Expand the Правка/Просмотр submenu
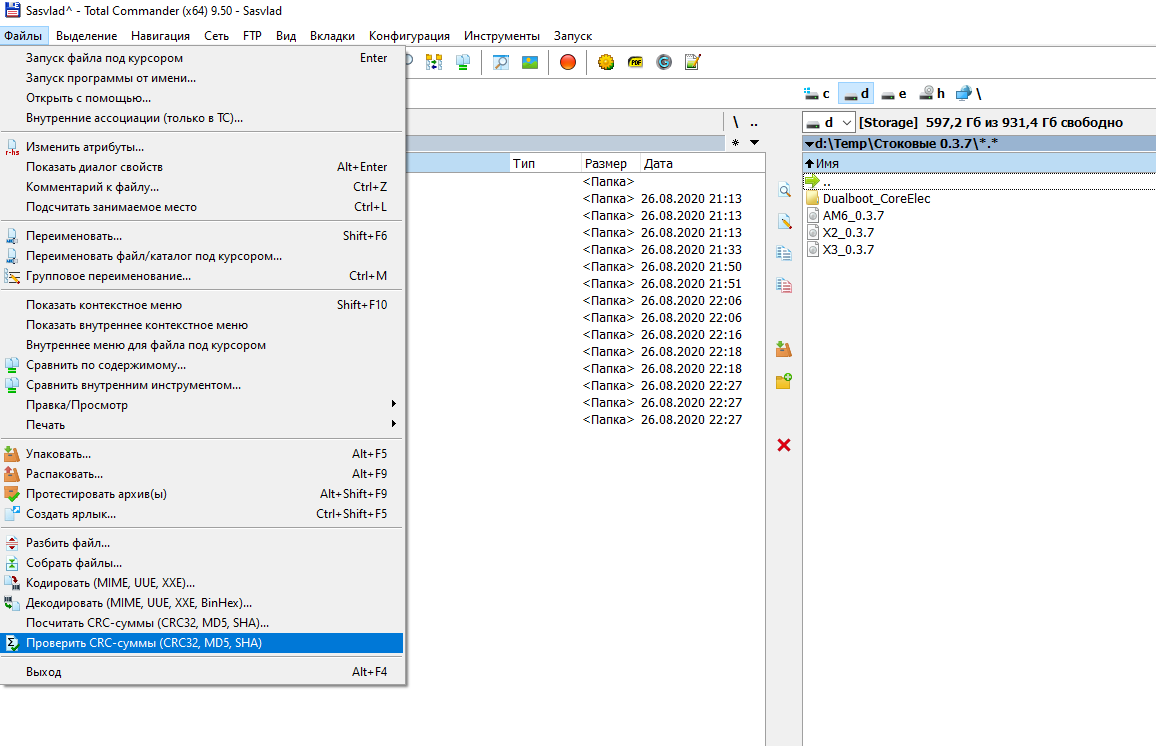The width and height of the screenshot is (1156, 746). point(202,405)
